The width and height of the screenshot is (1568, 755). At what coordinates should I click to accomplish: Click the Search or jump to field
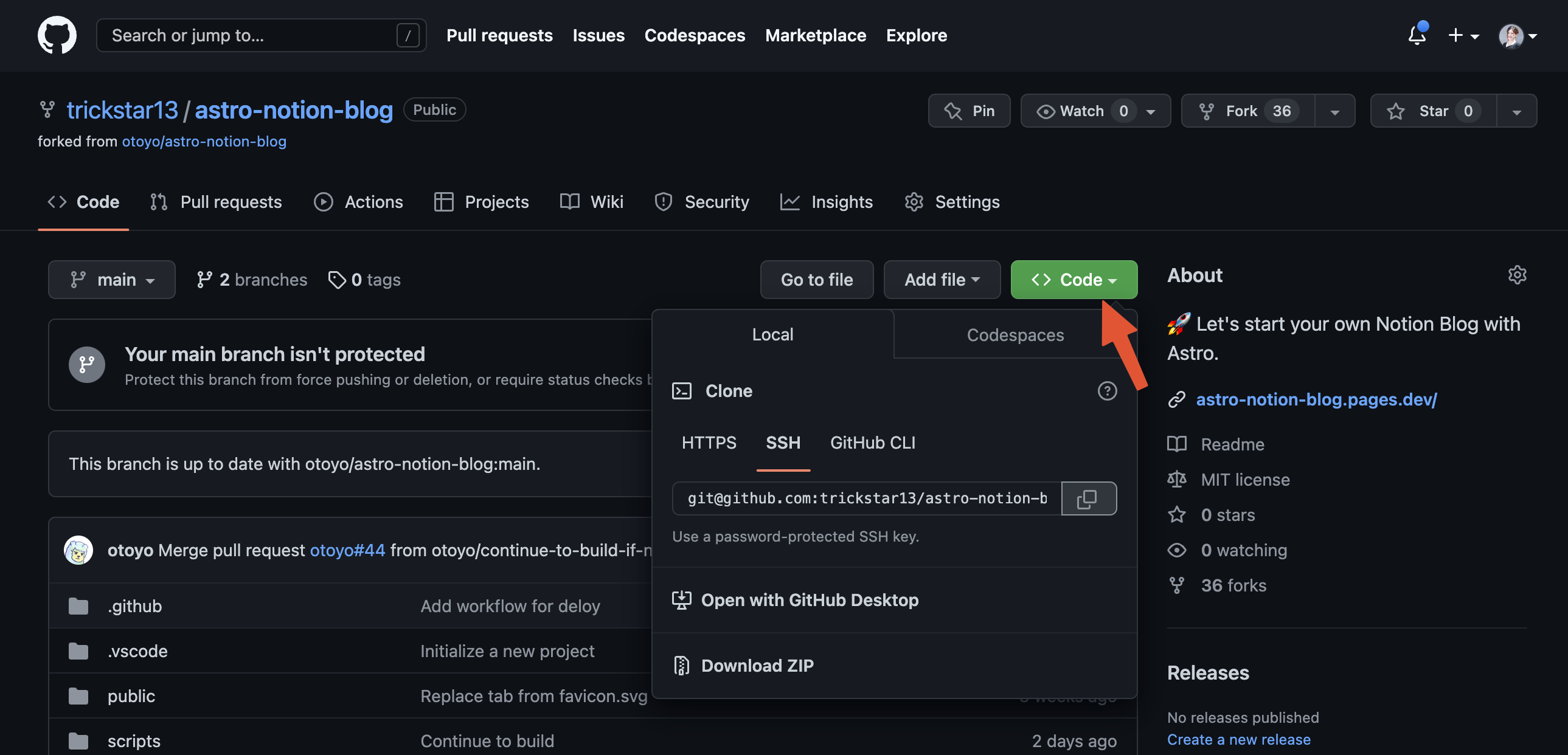[x=261, y=35]
